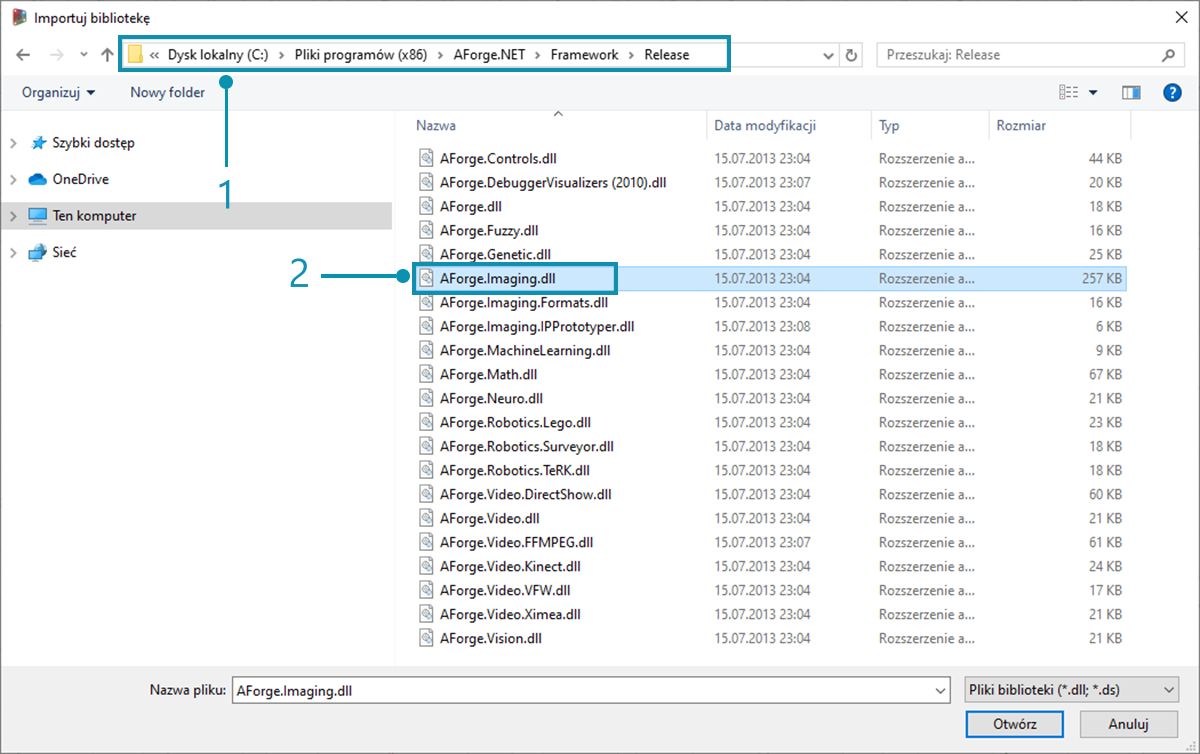Viewport: 1200px width, 754px height.
Task: Open the help question mark icon
Action: [x=1173, y=92]
